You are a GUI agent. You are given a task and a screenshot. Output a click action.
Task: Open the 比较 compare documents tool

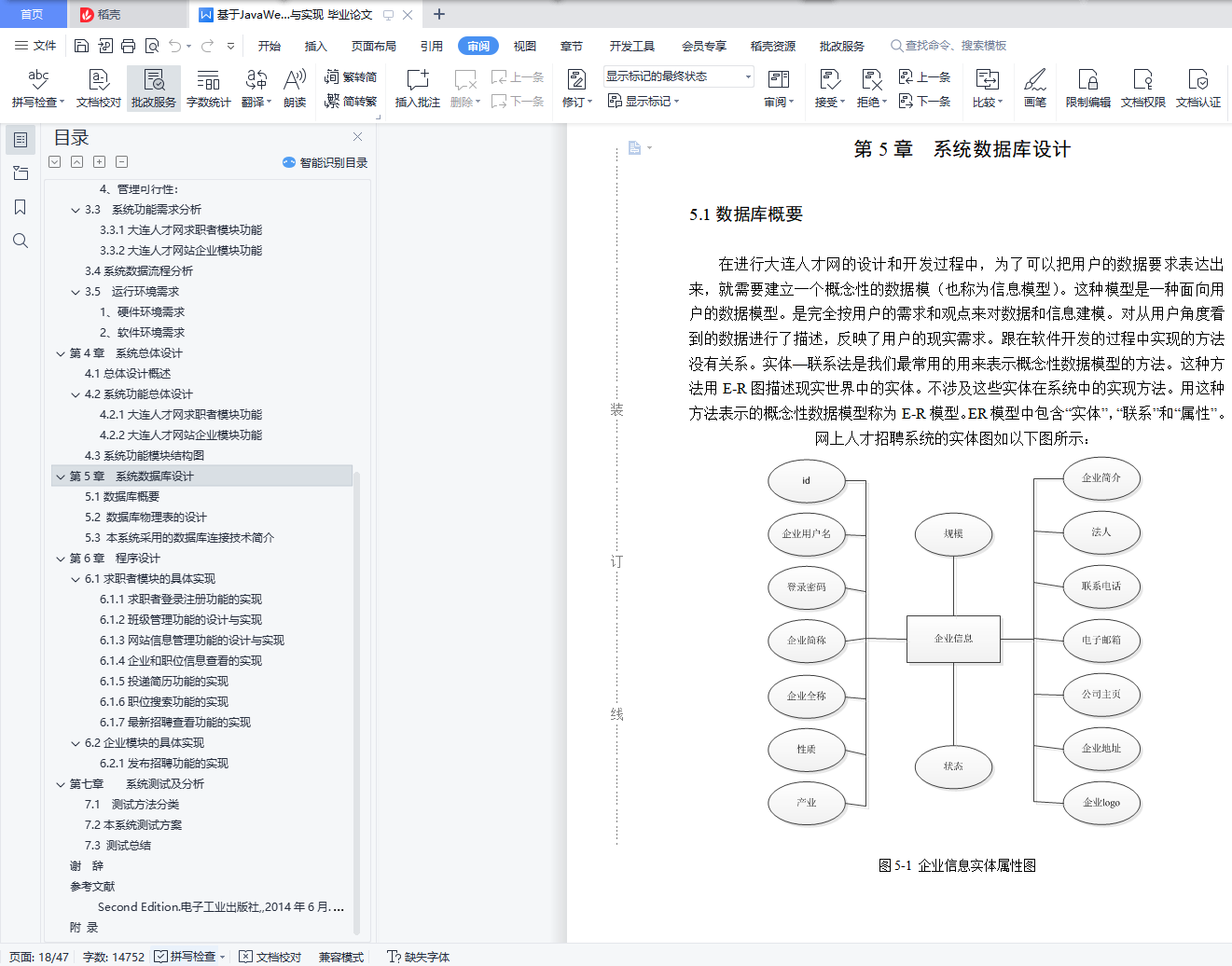987,89
